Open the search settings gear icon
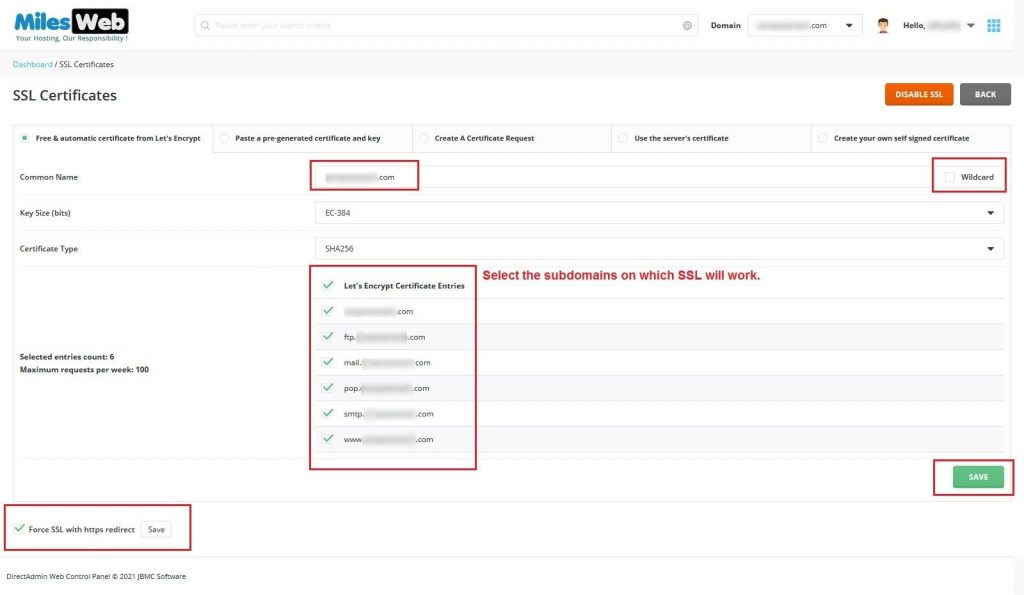 [687, 25]
